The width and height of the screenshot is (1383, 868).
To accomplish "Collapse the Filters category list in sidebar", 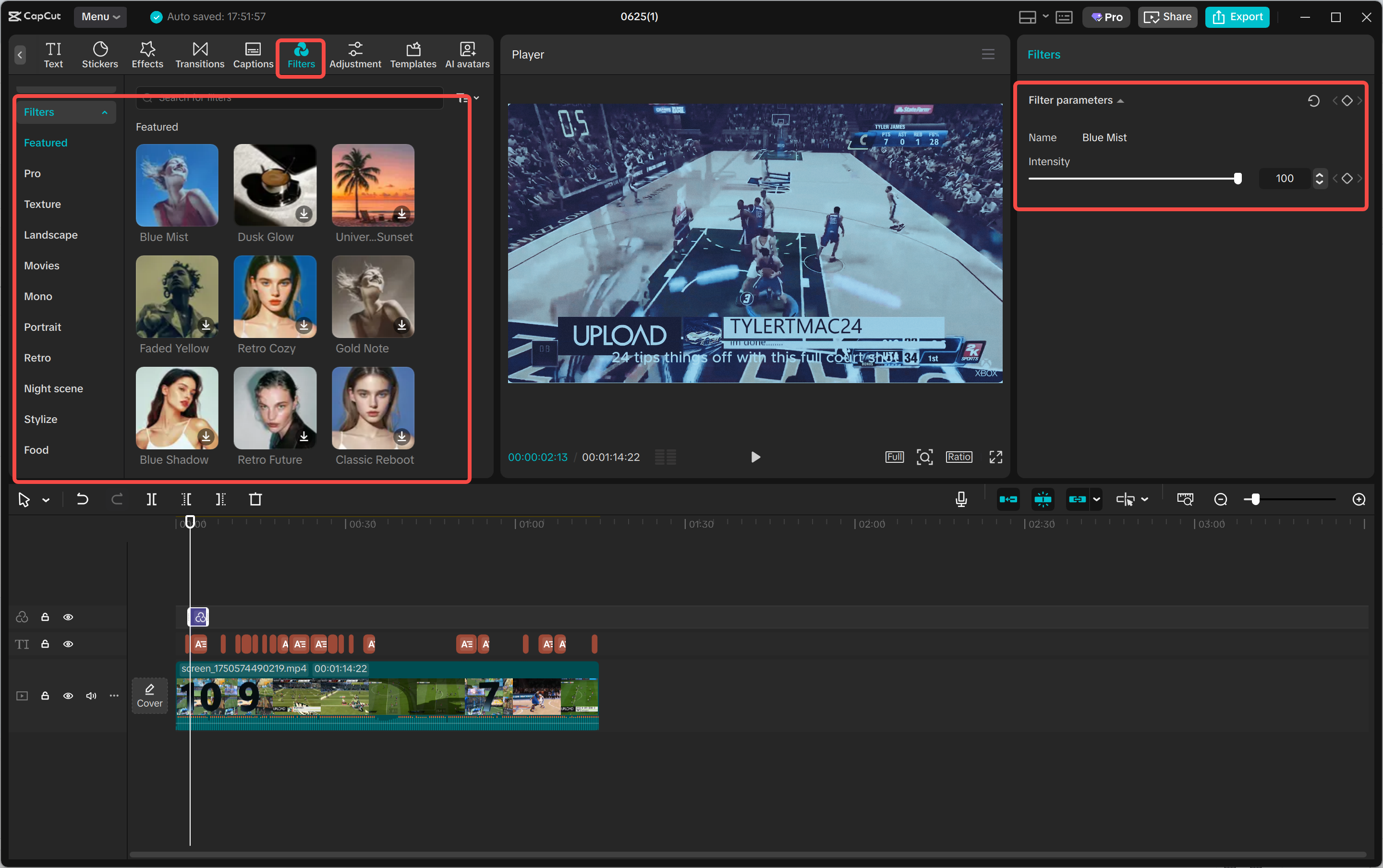I will 105,111.
